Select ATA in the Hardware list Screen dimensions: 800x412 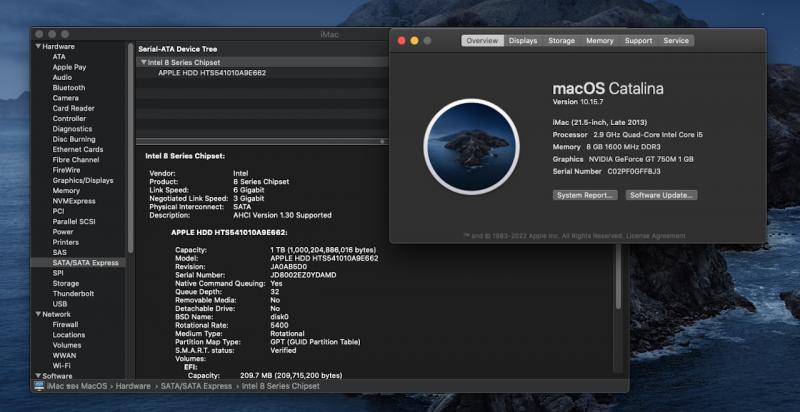coord(59,57)
